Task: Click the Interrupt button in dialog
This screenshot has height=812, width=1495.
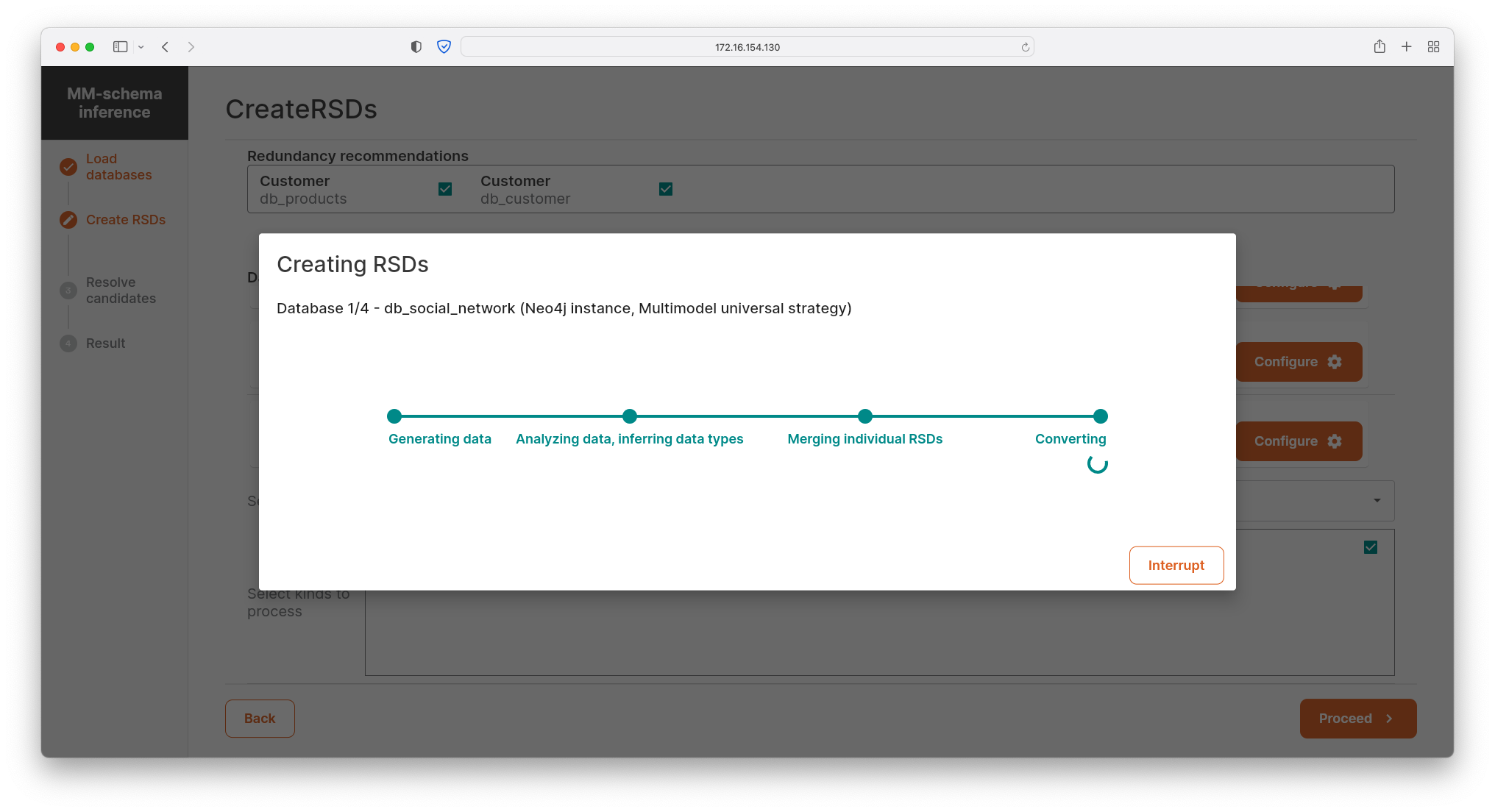Action: (x=1176, y=565)
